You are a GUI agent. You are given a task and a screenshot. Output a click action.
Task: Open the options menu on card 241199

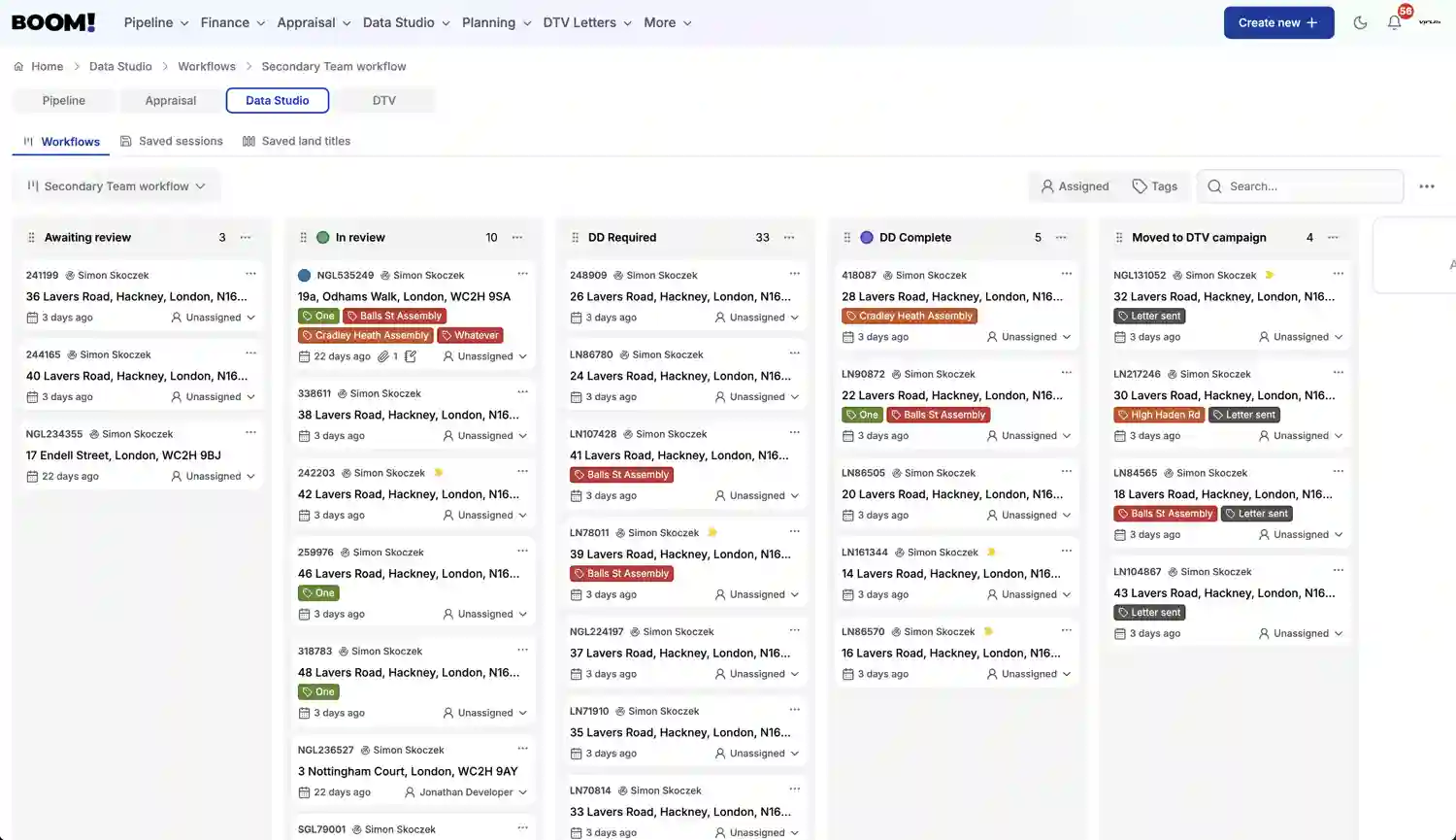(250, 274)
